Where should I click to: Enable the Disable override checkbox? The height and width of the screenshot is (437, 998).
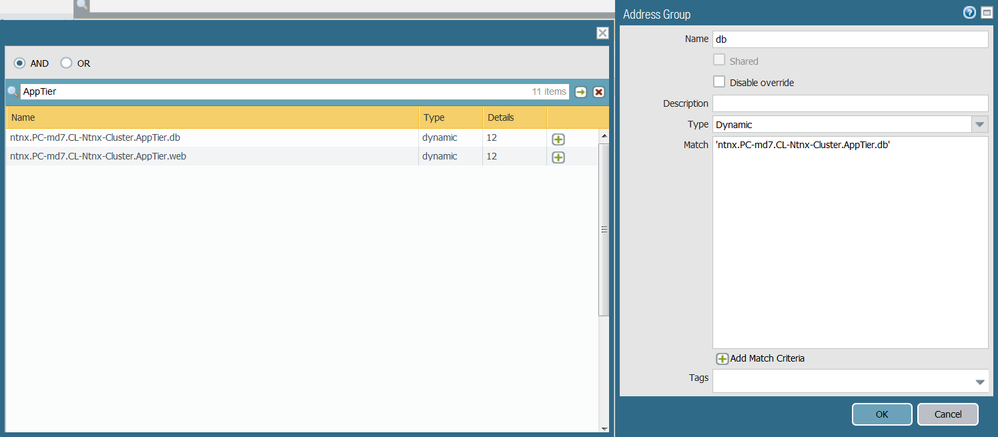[719, 82]
